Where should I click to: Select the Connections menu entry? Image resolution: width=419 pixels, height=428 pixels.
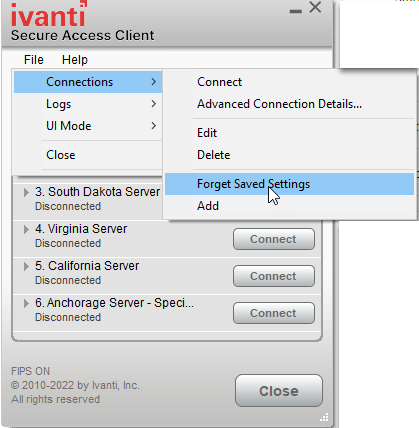click(88, 82)
